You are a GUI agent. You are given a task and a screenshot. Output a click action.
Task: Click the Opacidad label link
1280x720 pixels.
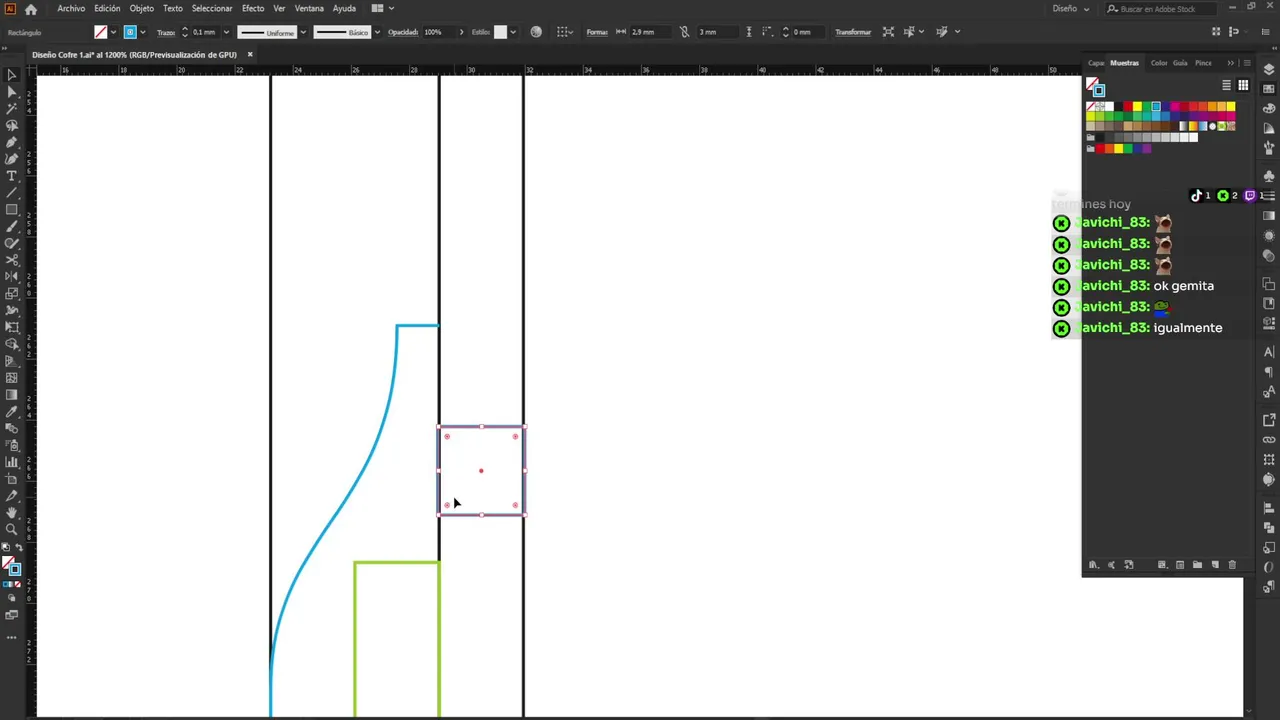[x=403, y=32]
